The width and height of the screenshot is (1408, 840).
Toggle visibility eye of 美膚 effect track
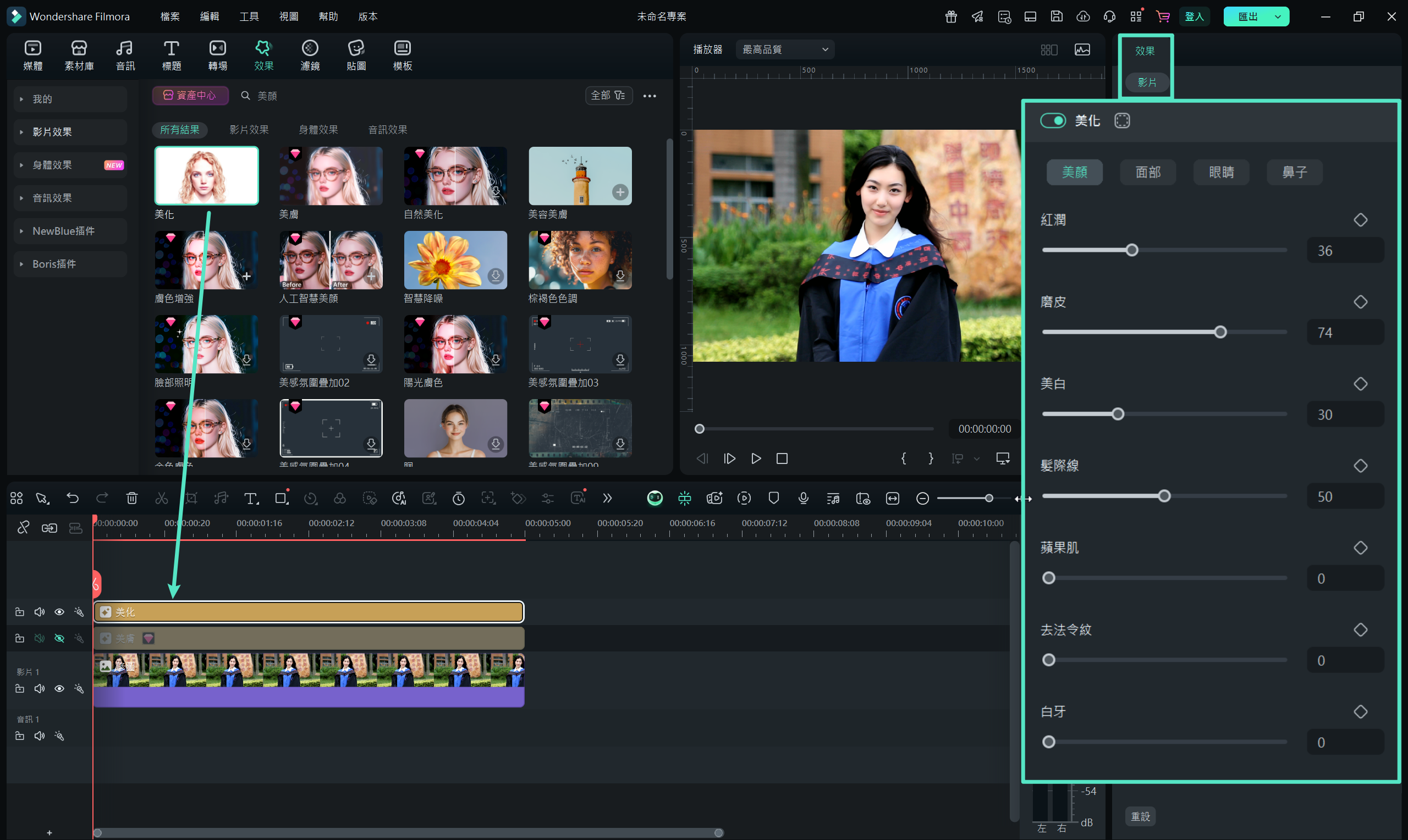click(x=59, y=638)
